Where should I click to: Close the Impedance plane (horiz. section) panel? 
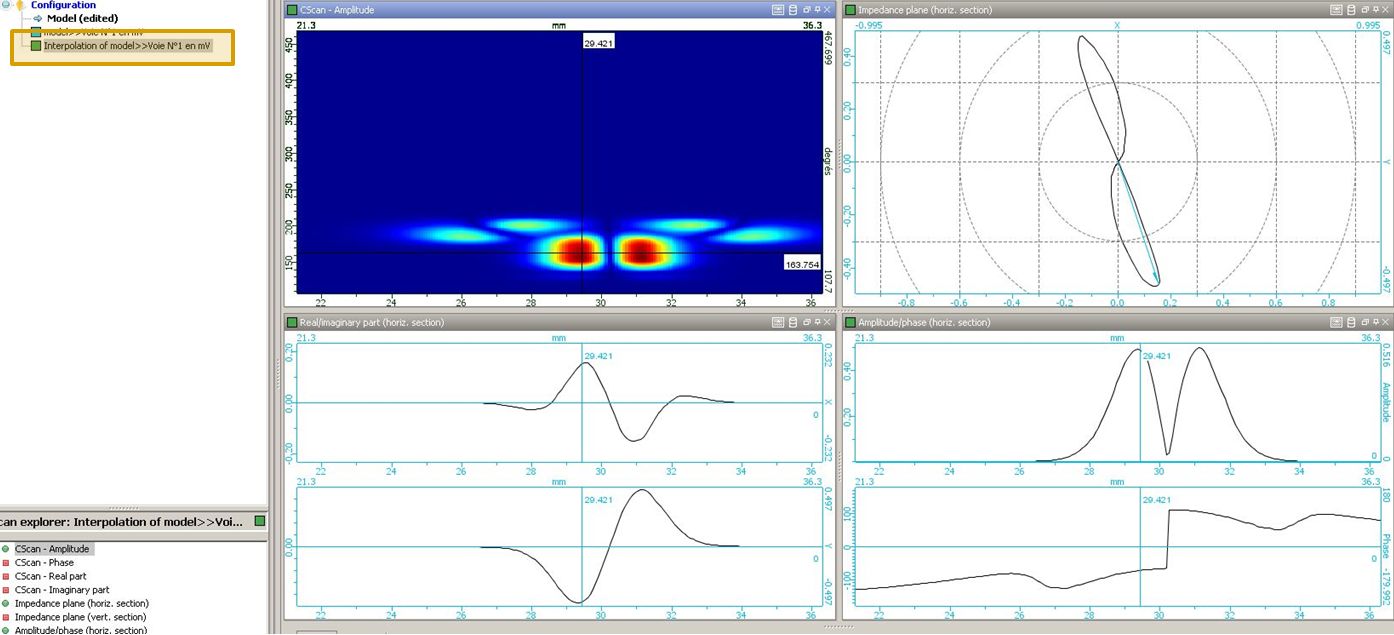point(1385,10)
